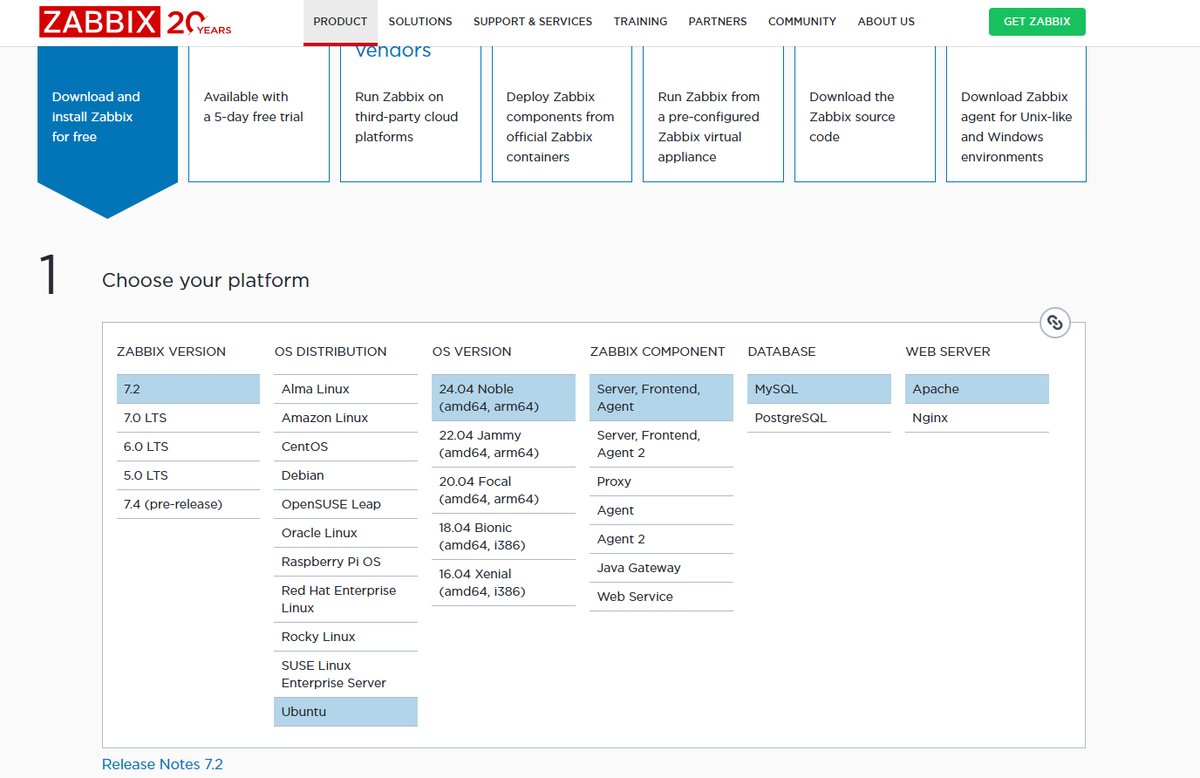Choose Zabbix version 7.2

(x=188, y=389)
